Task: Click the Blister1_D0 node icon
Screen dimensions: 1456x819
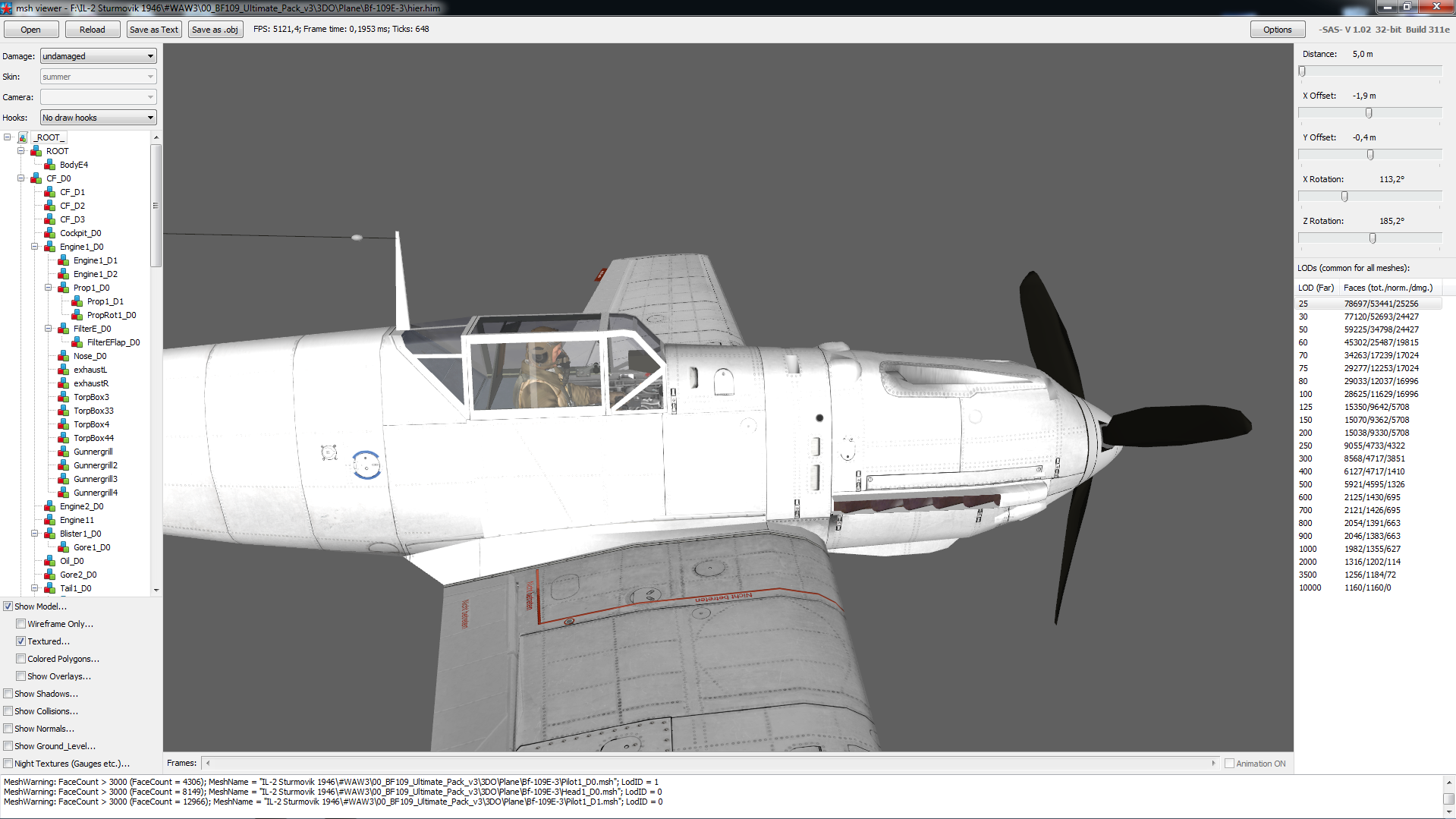Action: 49,534
